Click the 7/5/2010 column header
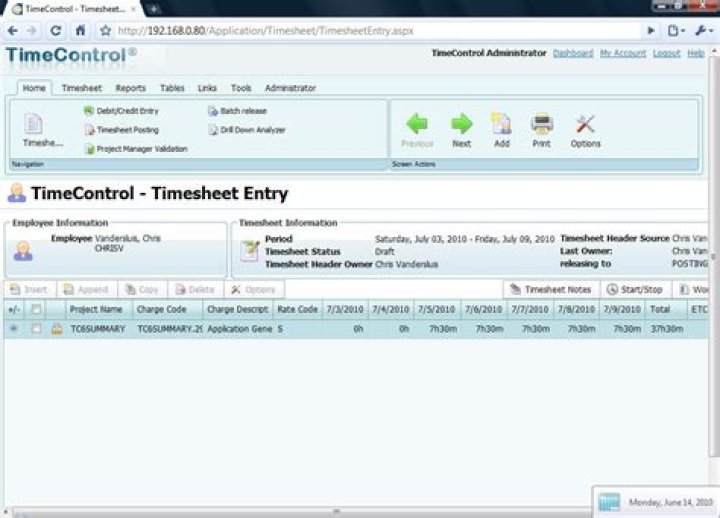Image resolution: width=720 pixels, height=518 pixels. (437, 310)
